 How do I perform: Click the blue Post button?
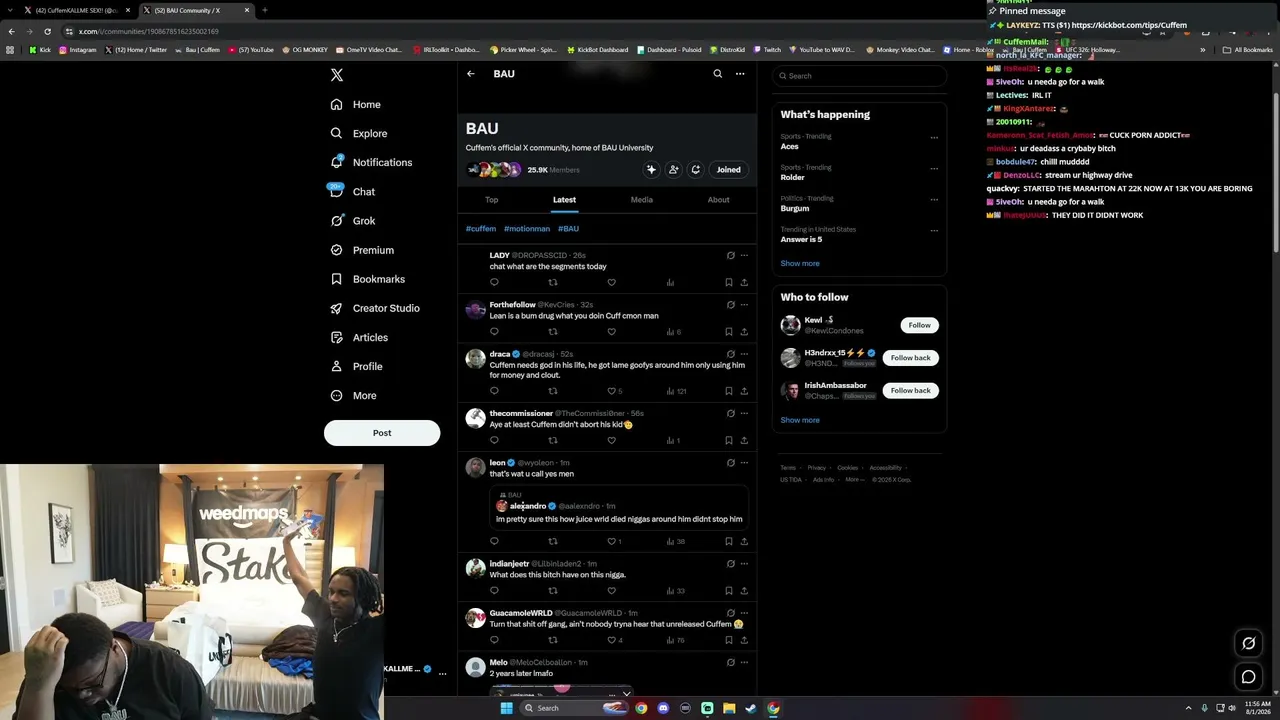click(382, 433)
